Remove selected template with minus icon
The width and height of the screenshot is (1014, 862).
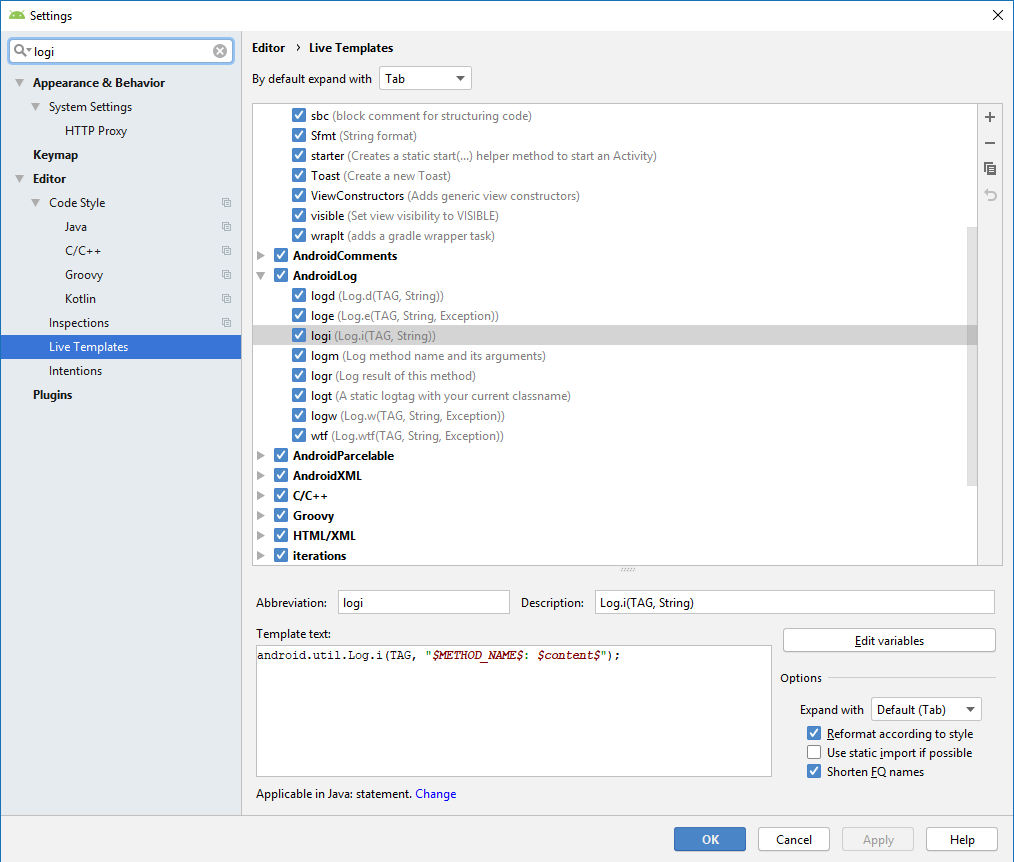[989, 143]
